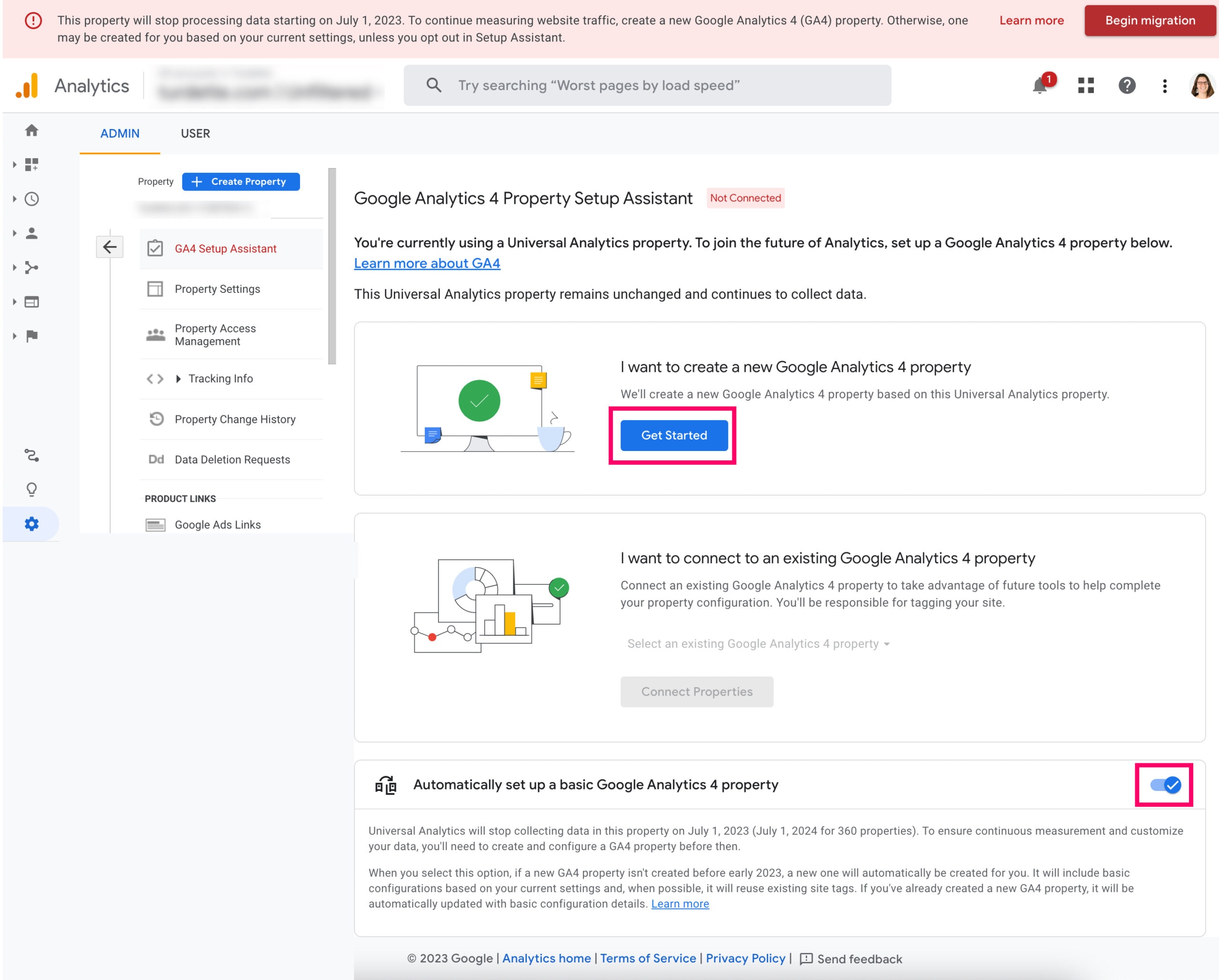Open Behavior icon in sidebar
1219x980 pixels.
[31, 302]
